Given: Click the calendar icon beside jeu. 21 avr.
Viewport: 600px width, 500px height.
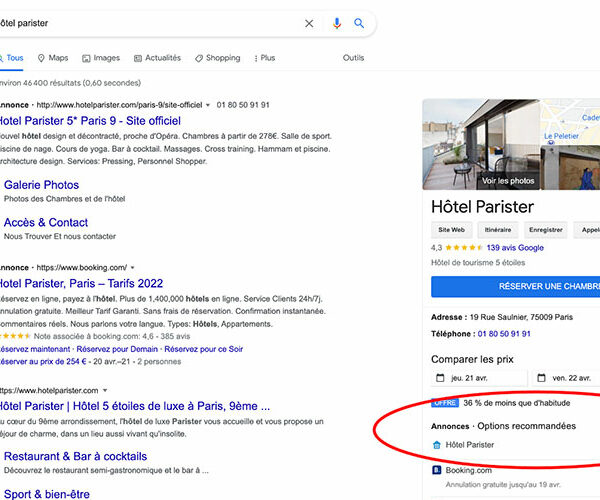Looking at the screenshot, I should [x=440, y=378].
